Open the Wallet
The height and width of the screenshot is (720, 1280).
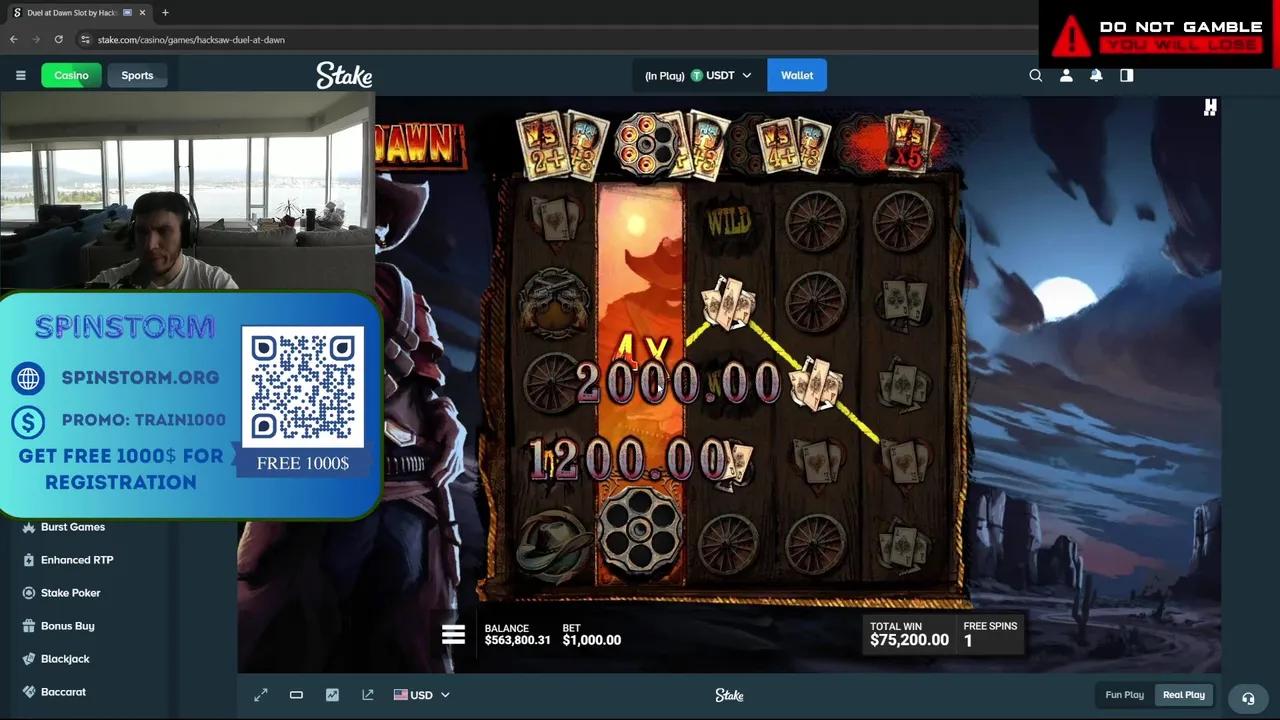[x=797, y=75]
